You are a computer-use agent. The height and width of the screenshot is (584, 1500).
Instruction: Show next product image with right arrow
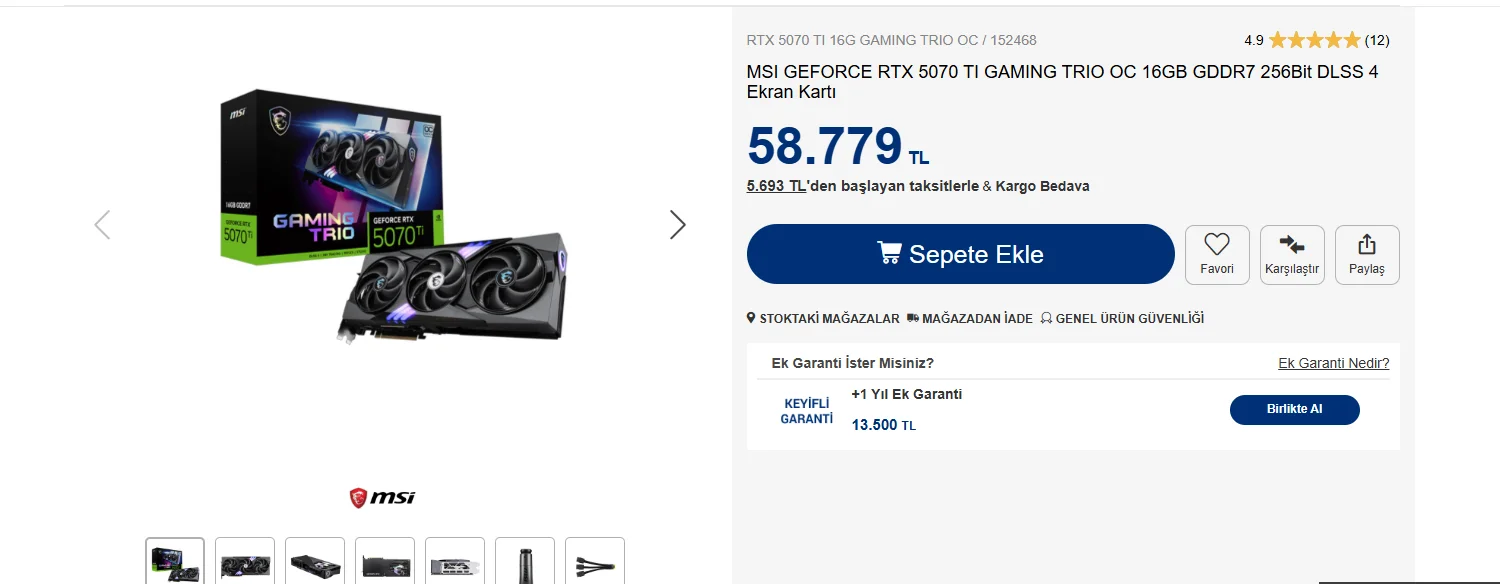[x=678, y=225]
